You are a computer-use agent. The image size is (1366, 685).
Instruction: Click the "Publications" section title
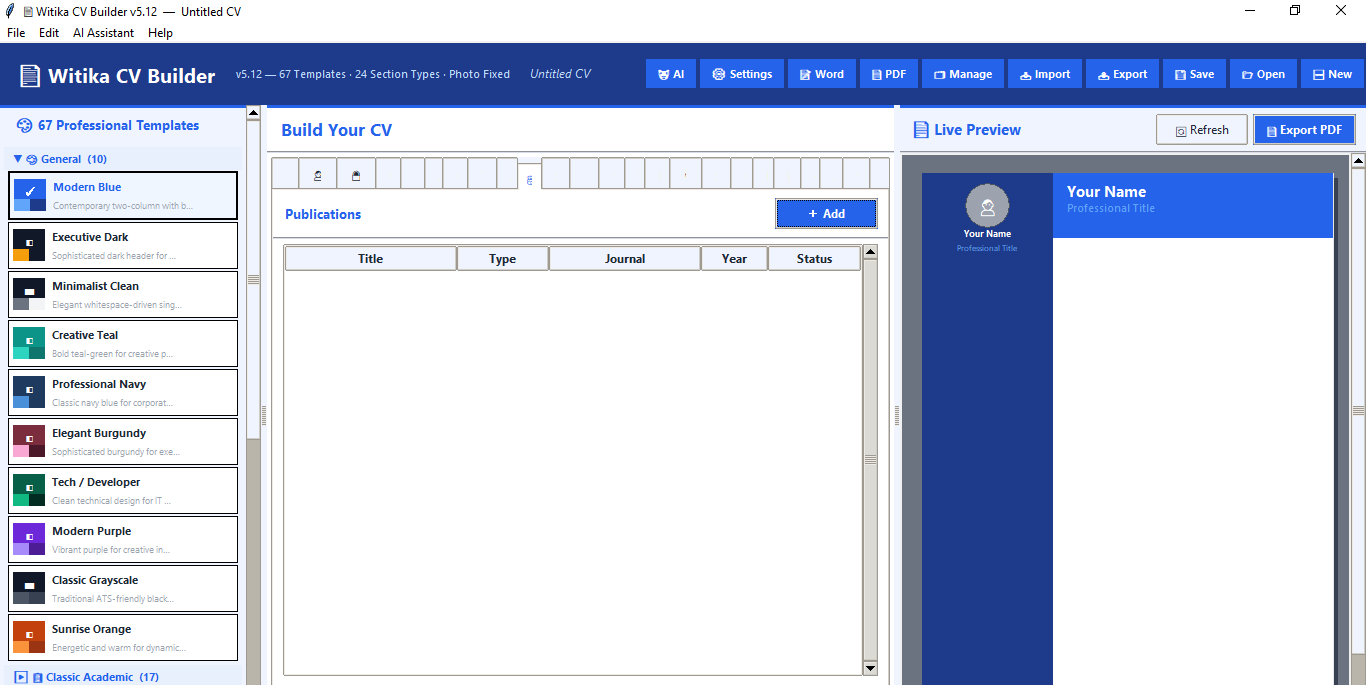[323, 214]
